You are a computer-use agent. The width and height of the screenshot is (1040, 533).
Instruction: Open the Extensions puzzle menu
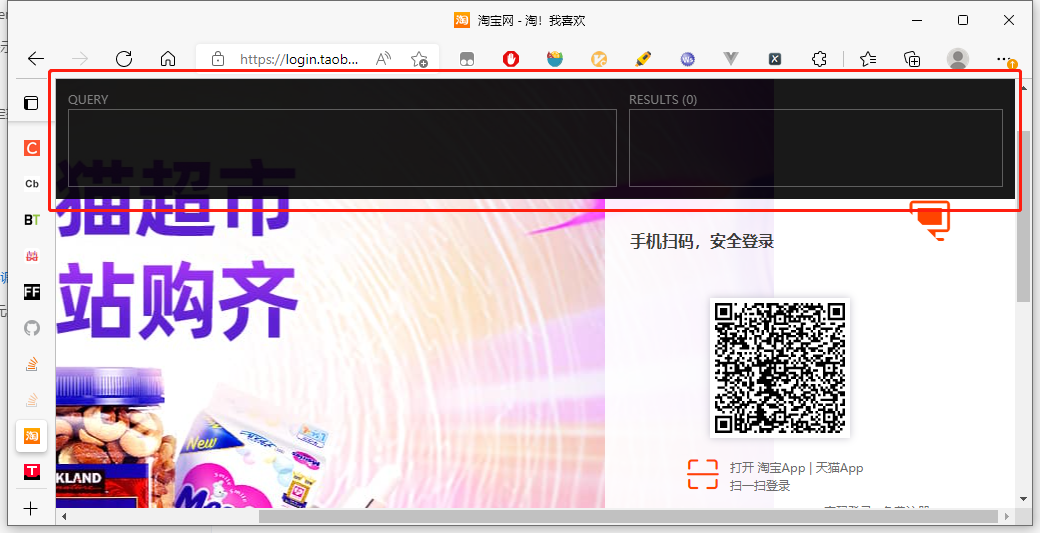coord(819,59)
